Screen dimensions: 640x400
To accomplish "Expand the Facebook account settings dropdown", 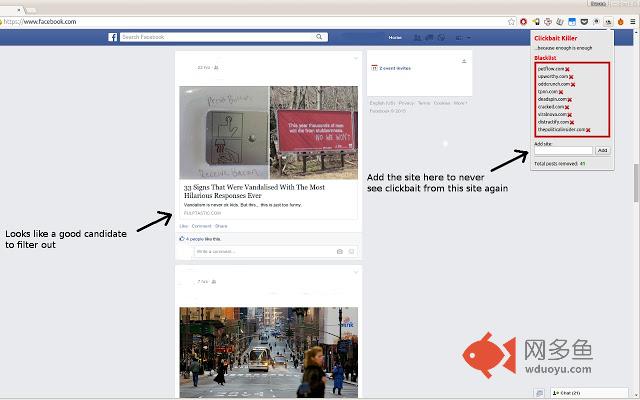I will 469,38.
